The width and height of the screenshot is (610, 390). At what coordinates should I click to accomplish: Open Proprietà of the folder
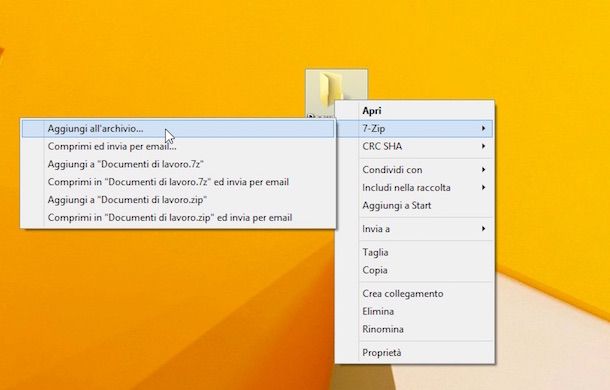(415, 353)
